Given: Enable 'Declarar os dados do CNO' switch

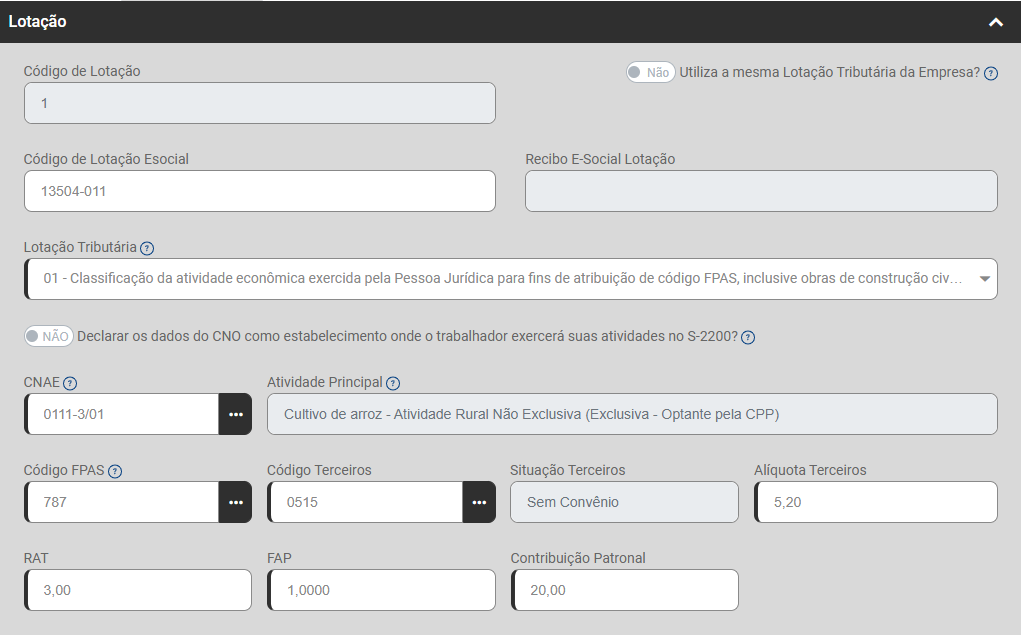Looking at the screenshot, I should (48, 336).
